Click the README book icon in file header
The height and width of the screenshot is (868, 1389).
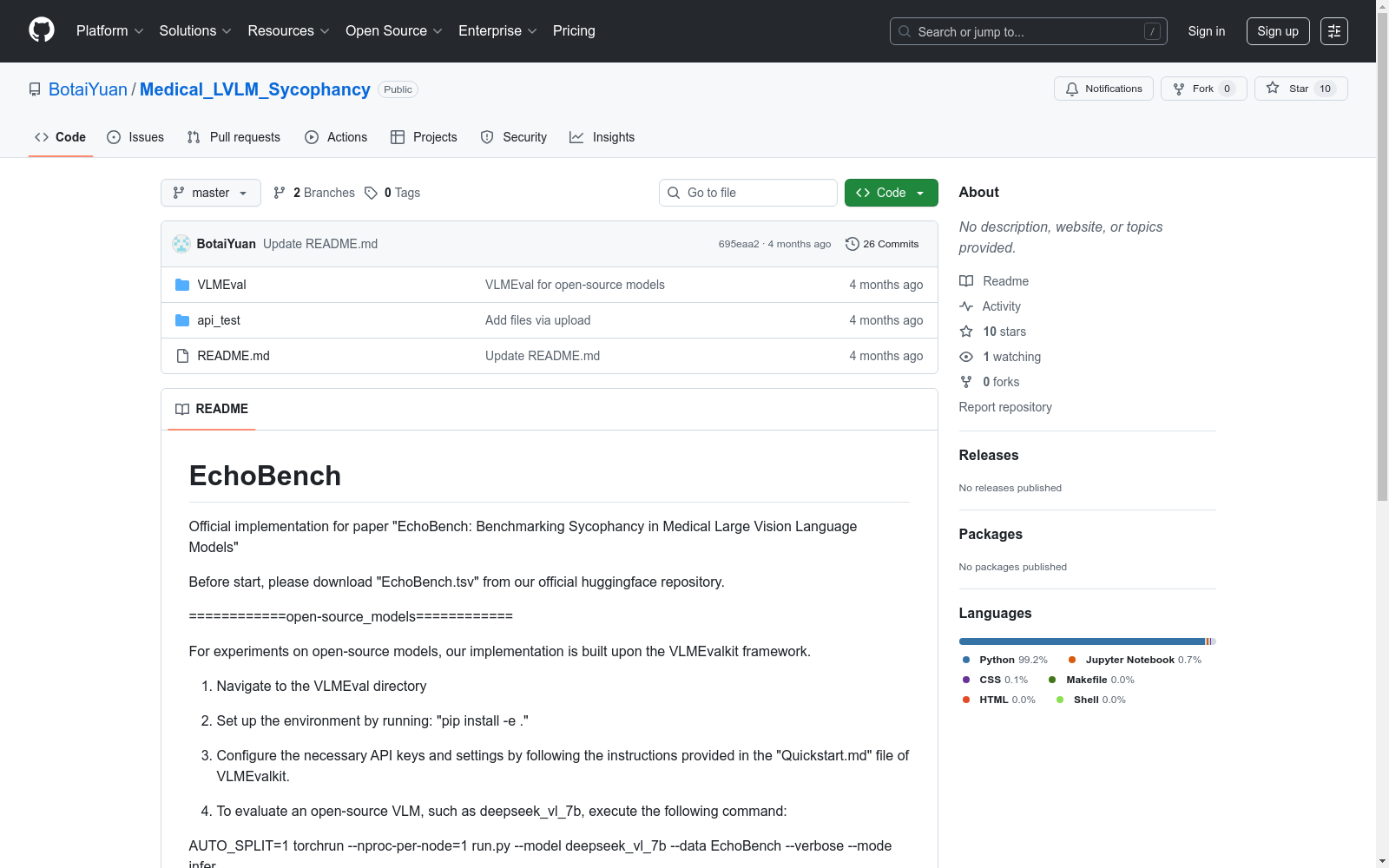182,409
